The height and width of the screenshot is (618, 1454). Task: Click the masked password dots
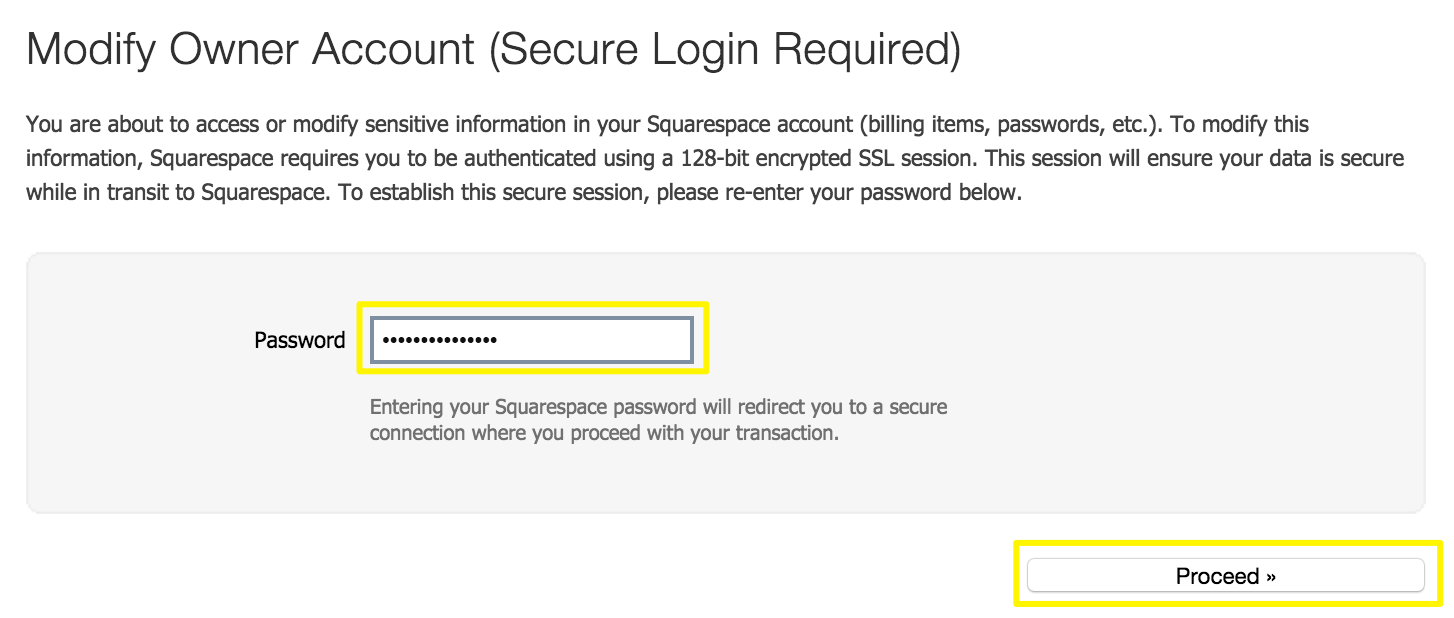tap(440, 340)
